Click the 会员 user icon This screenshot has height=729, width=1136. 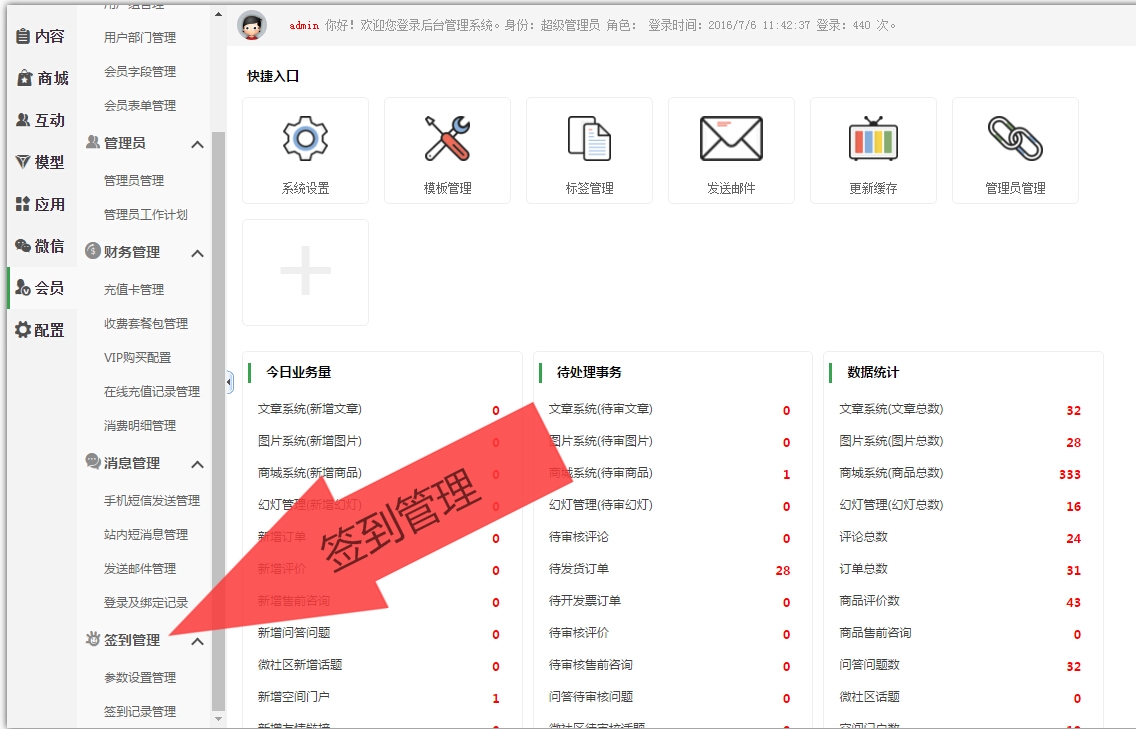pyautogui.click(x=23, y=288)
